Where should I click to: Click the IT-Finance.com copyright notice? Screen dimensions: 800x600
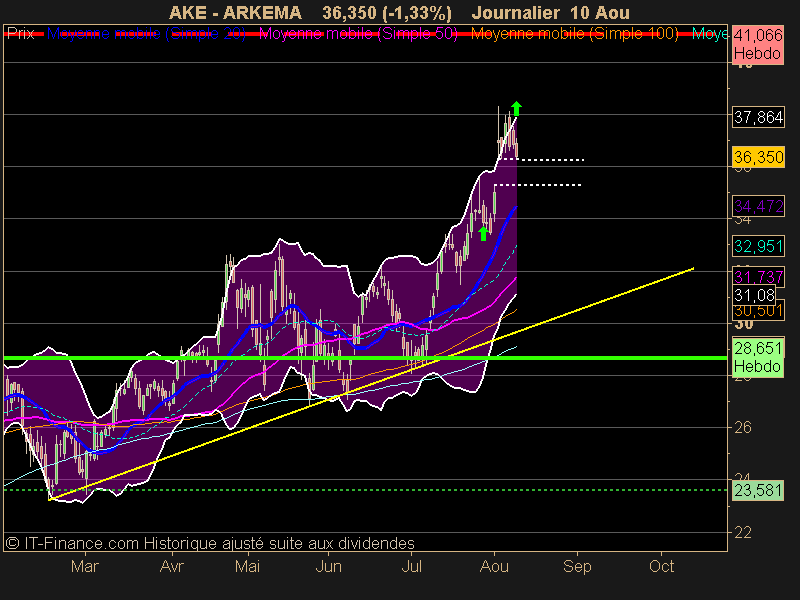[x=210, y=543]
